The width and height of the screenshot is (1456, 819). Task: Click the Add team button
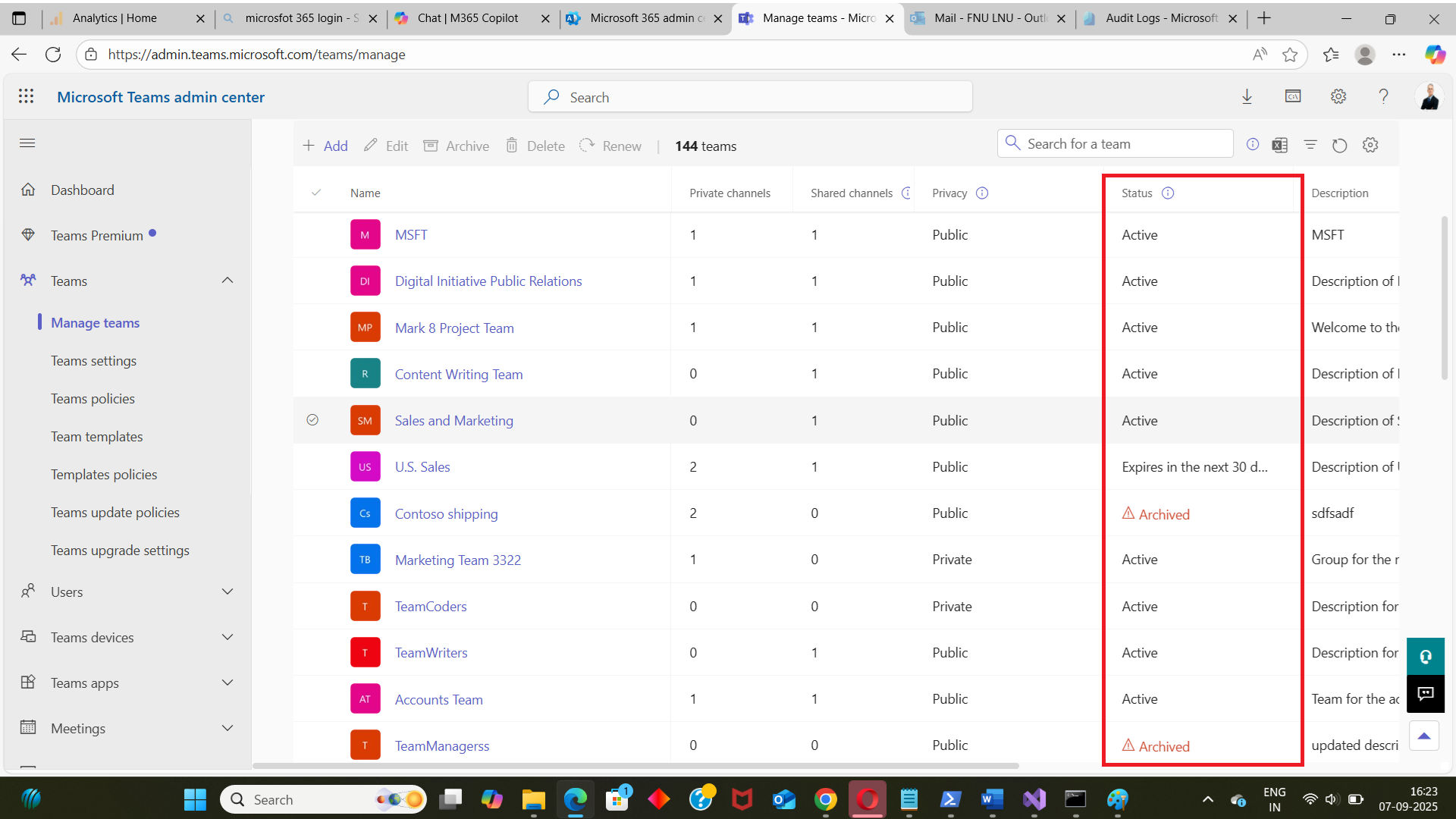tap(325, 146)
